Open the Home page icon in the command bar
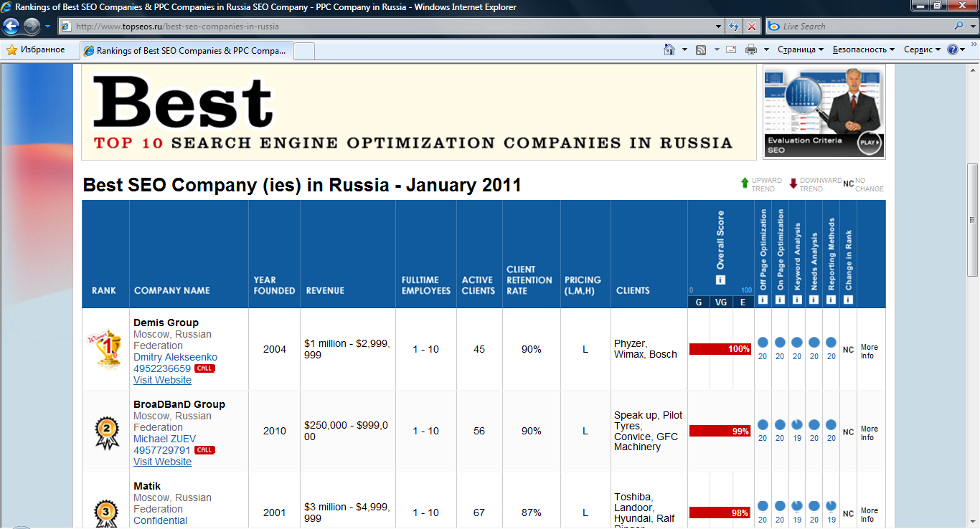The height and width of the screenshot is (529, 980). (669, 49)
